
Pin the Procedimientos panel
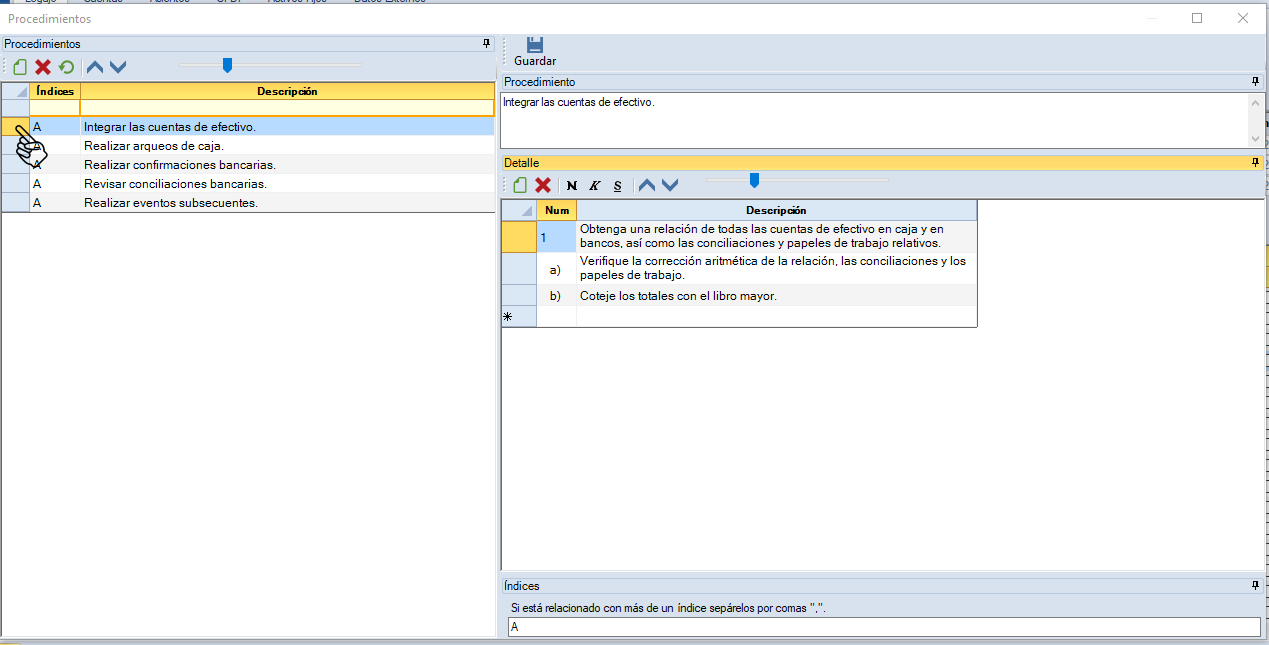(486, 44)
